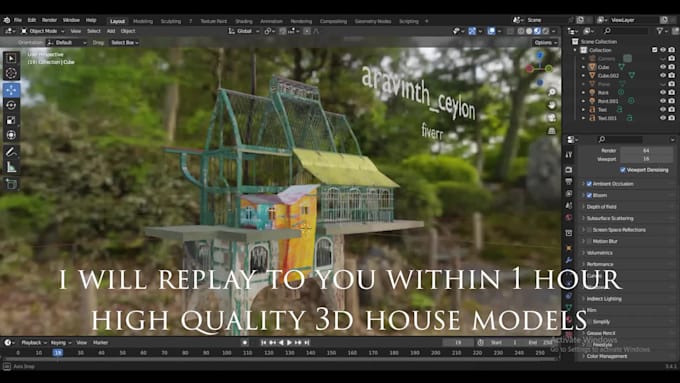Screen dimensions: 680x383
Task: Open the Object Mode dropdown
Action: pos(42,31)
